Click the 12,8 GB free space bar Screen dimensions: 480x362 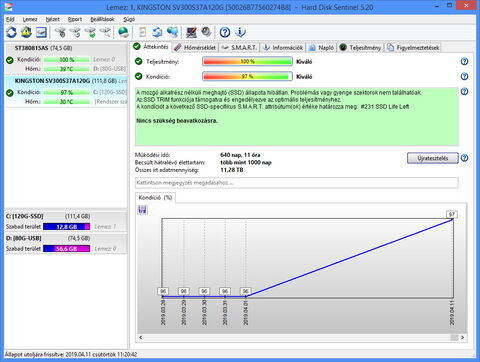tap(67, 227)
